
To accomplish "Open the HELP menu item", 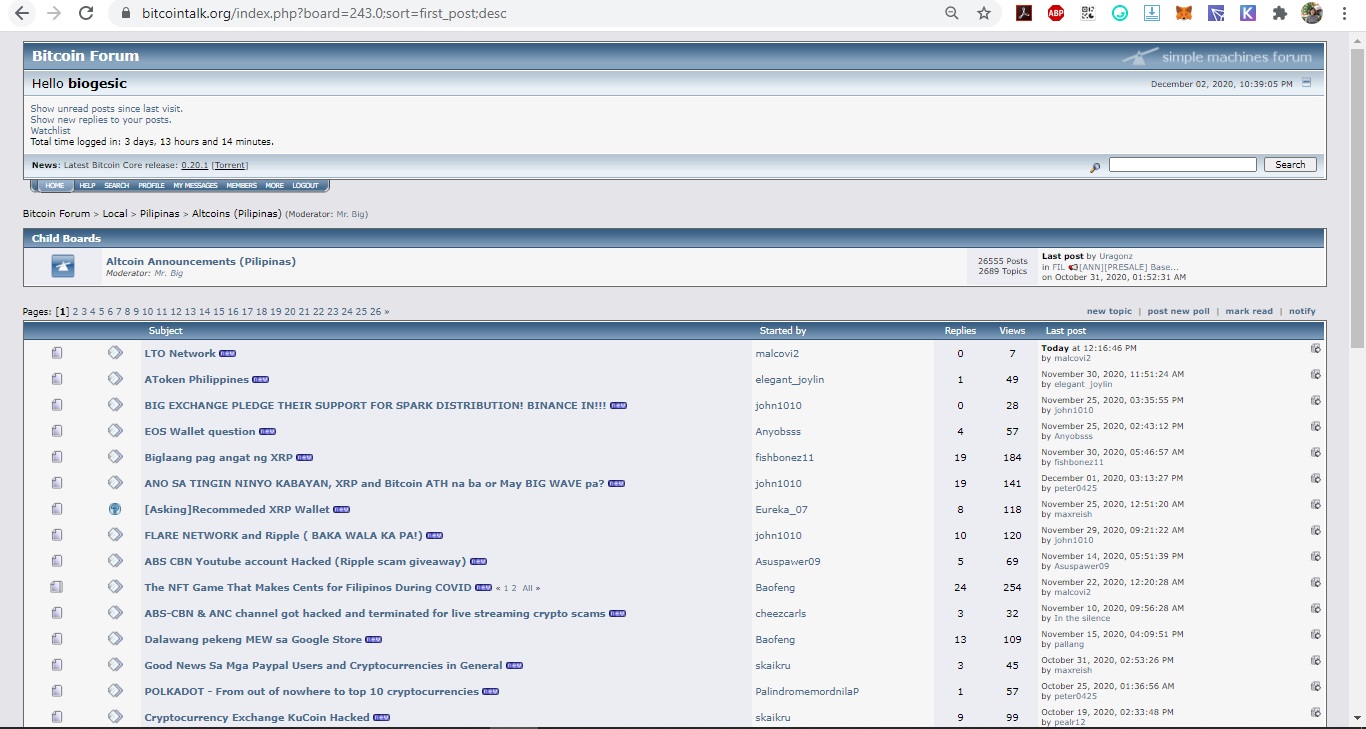I will coord(87,185).
